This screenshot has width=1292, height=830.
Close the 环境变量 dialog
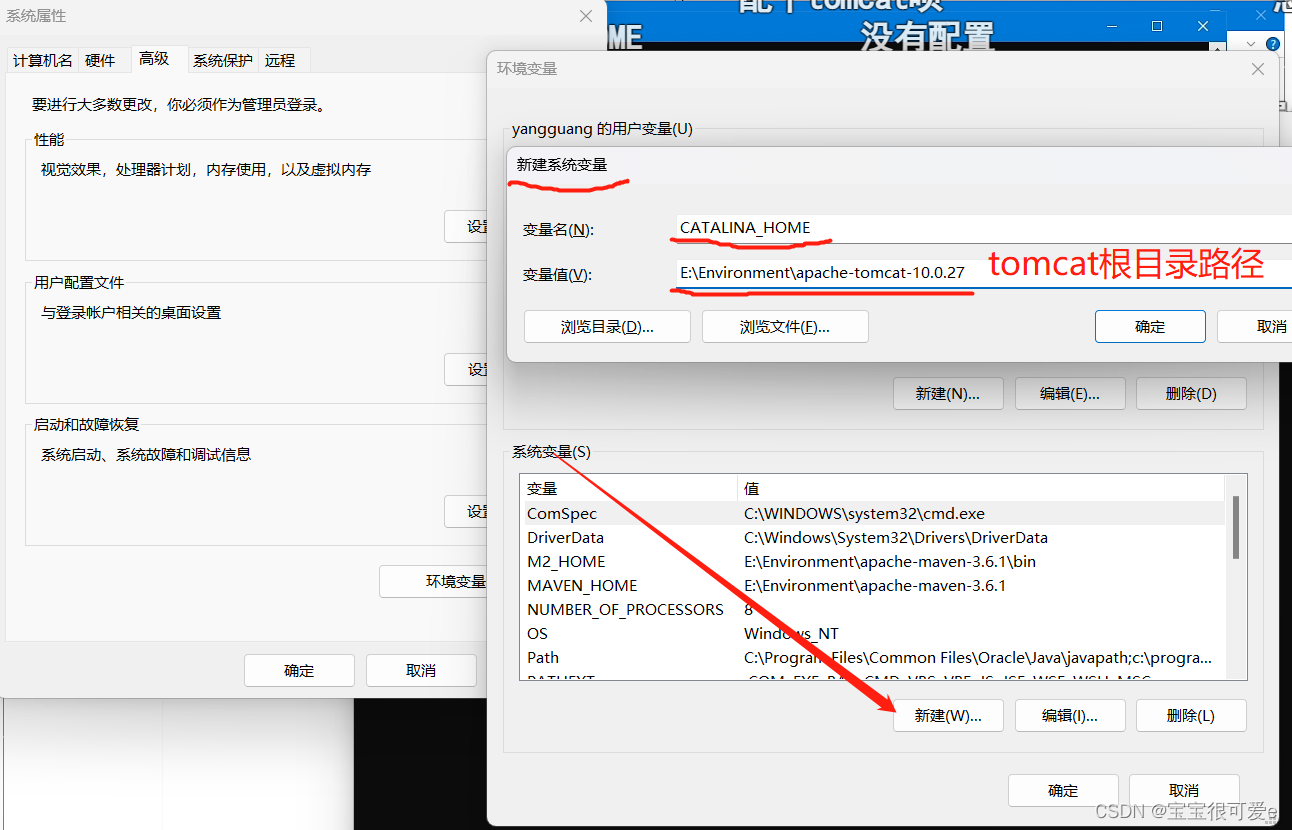[x=1258, y=69]
